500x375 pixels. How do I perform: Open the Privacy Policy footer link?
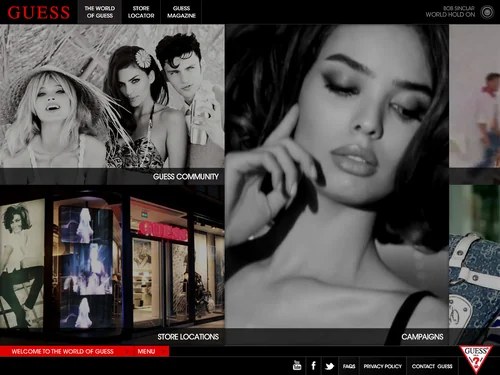point(383,366)
